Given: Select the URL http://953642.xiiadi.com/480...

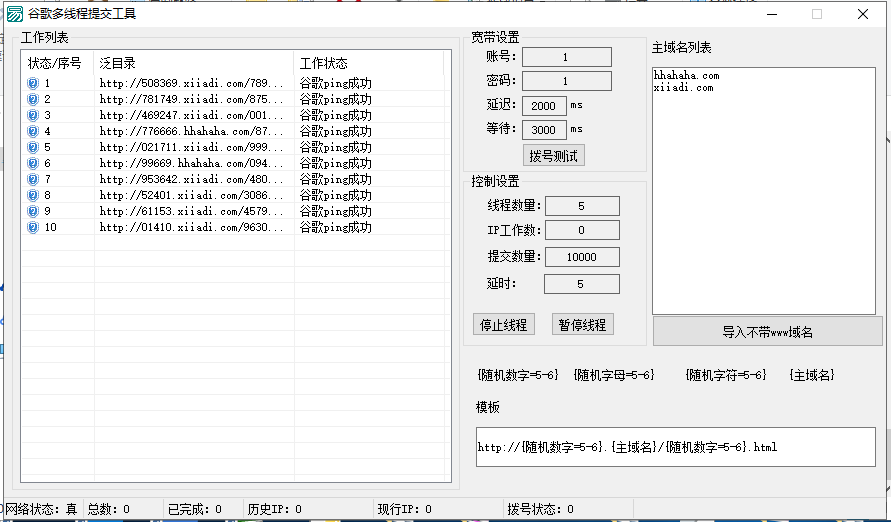Looking at the screenshot, I should coord(191,179).
